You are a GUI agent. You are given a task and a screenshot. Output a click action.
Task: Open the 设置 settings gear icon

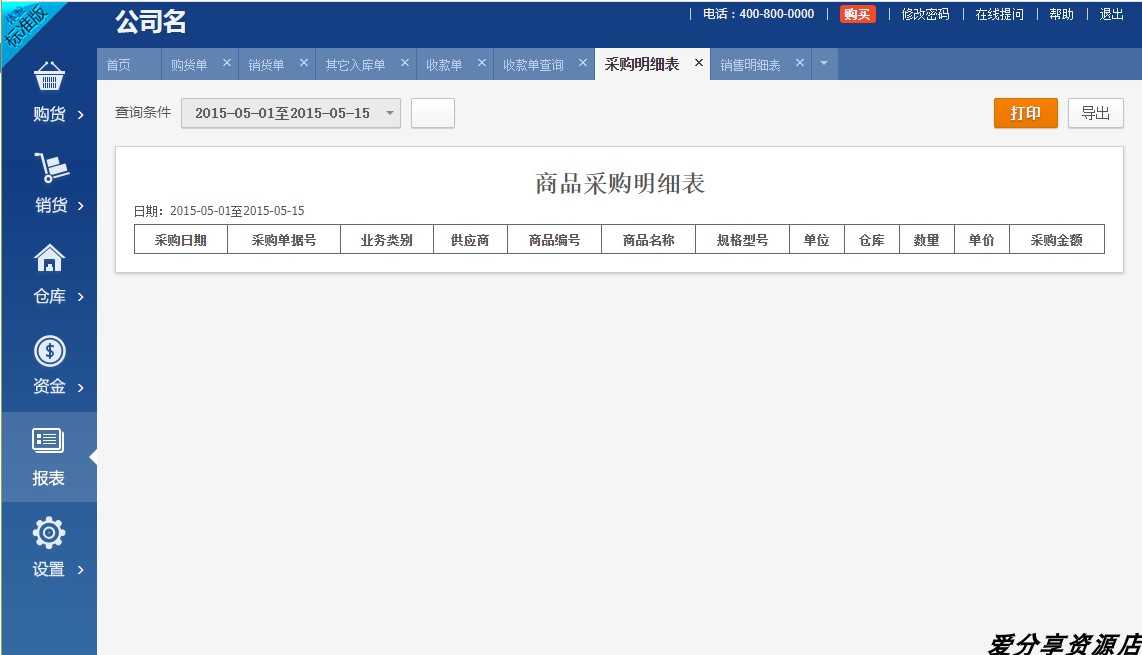(49, 533)
